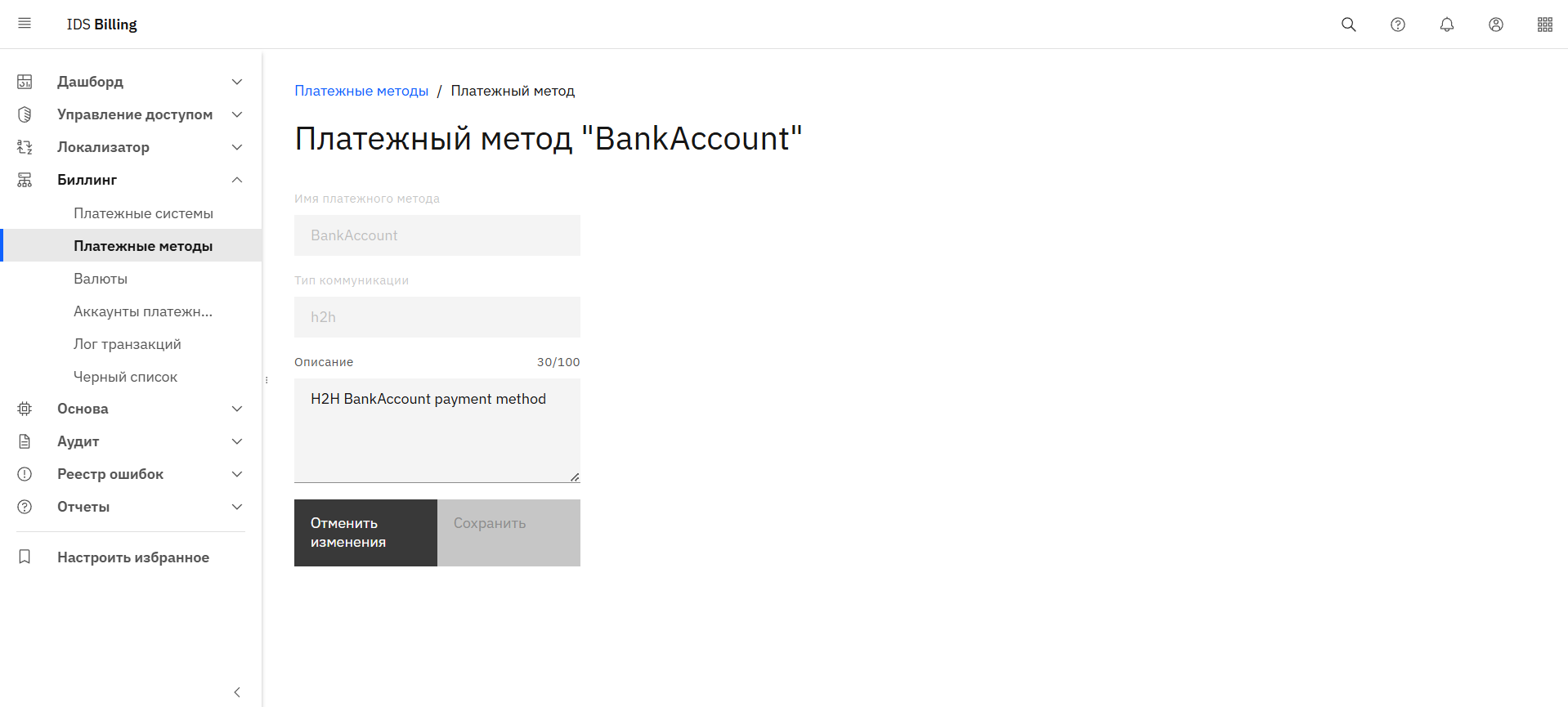The width and height of the screenshot is (1568, 707).
Task: Open the hamburger menu icon
Action: [25, 24]
